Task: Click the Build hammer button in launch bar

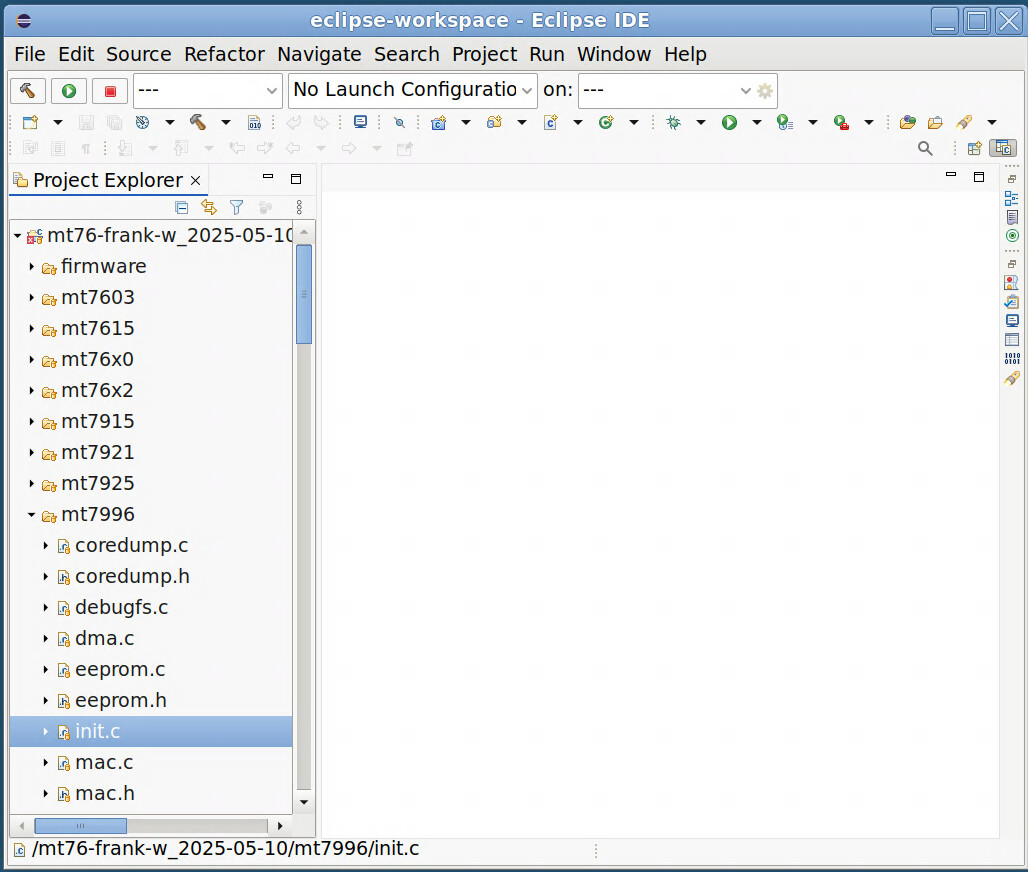Action: coord(28,90)
